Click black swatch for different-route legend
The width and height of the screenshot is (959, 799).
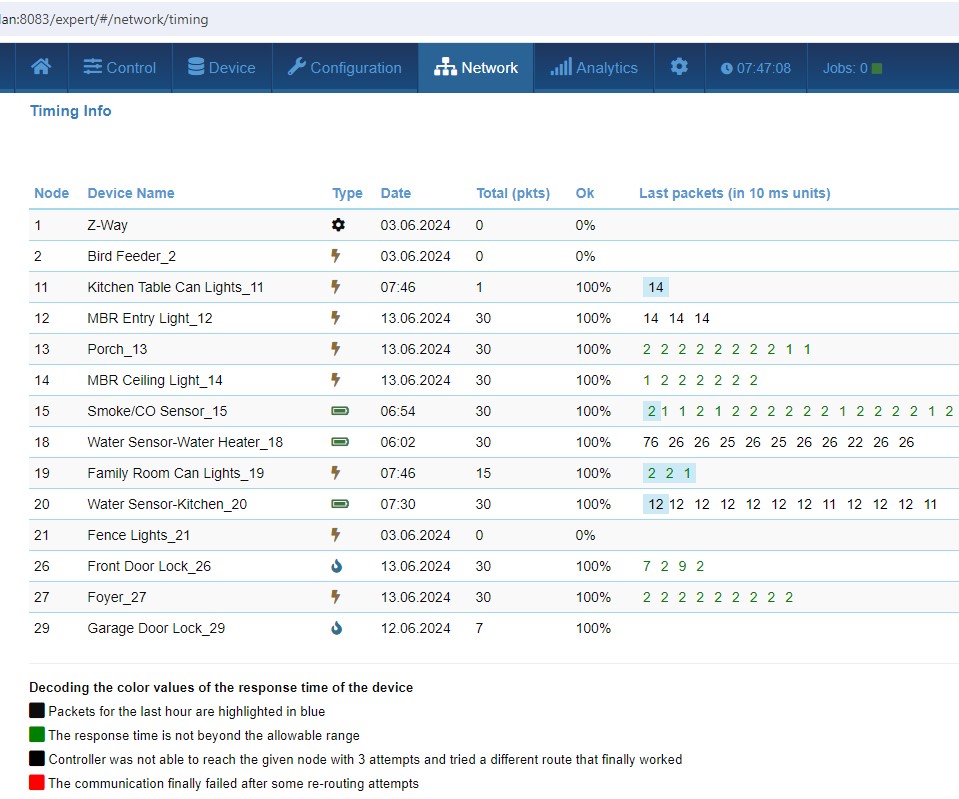coord(37,759)
